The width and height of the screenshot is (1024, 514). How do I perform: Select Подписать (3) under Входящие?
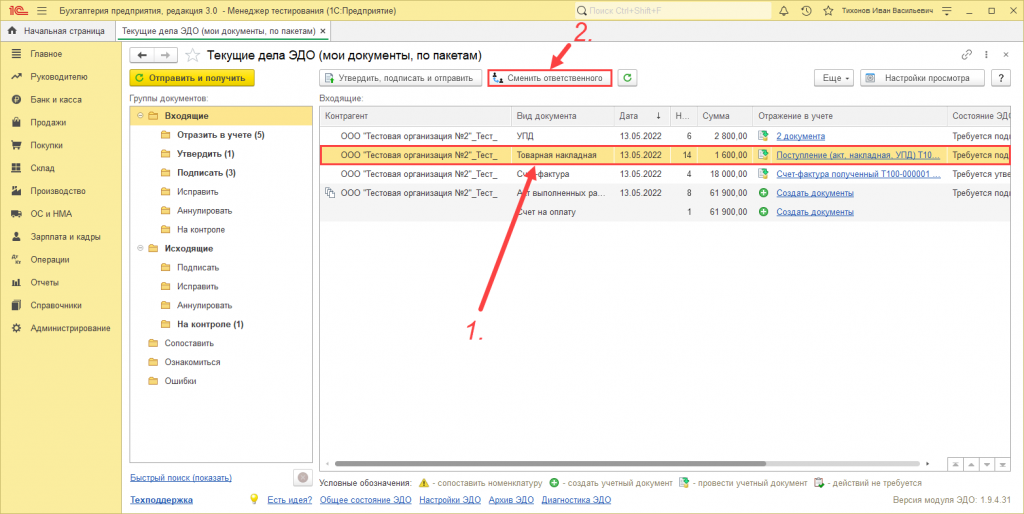(x=206, y=173)
